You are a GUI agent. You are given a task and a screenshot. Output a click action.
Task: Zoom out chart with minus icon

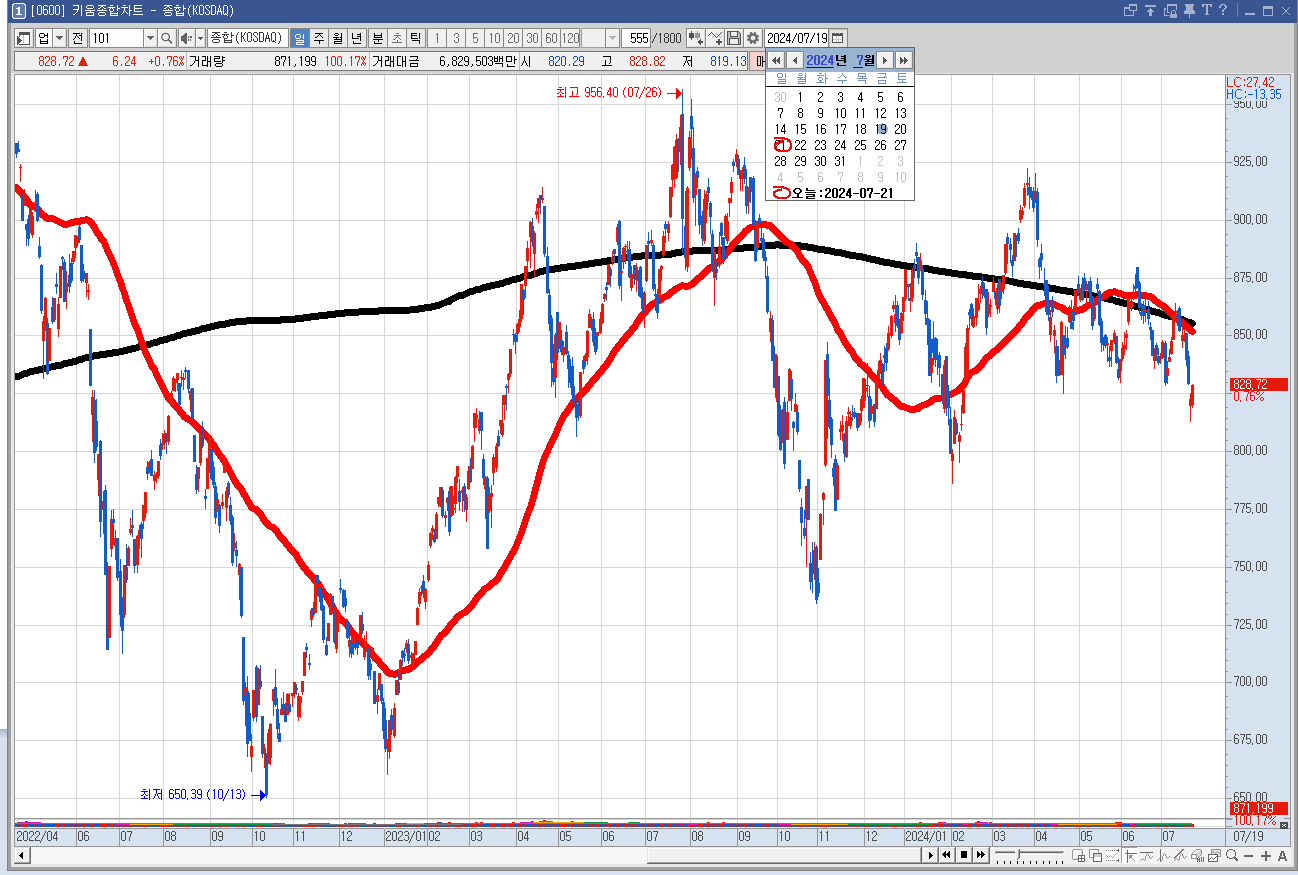[1249, 856]
